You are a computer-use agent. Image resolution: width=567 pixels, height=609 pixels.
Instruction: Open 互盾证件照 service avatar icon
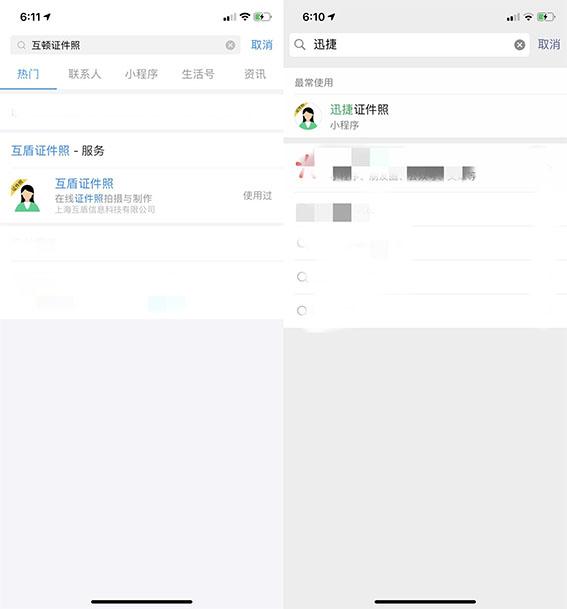26,195
